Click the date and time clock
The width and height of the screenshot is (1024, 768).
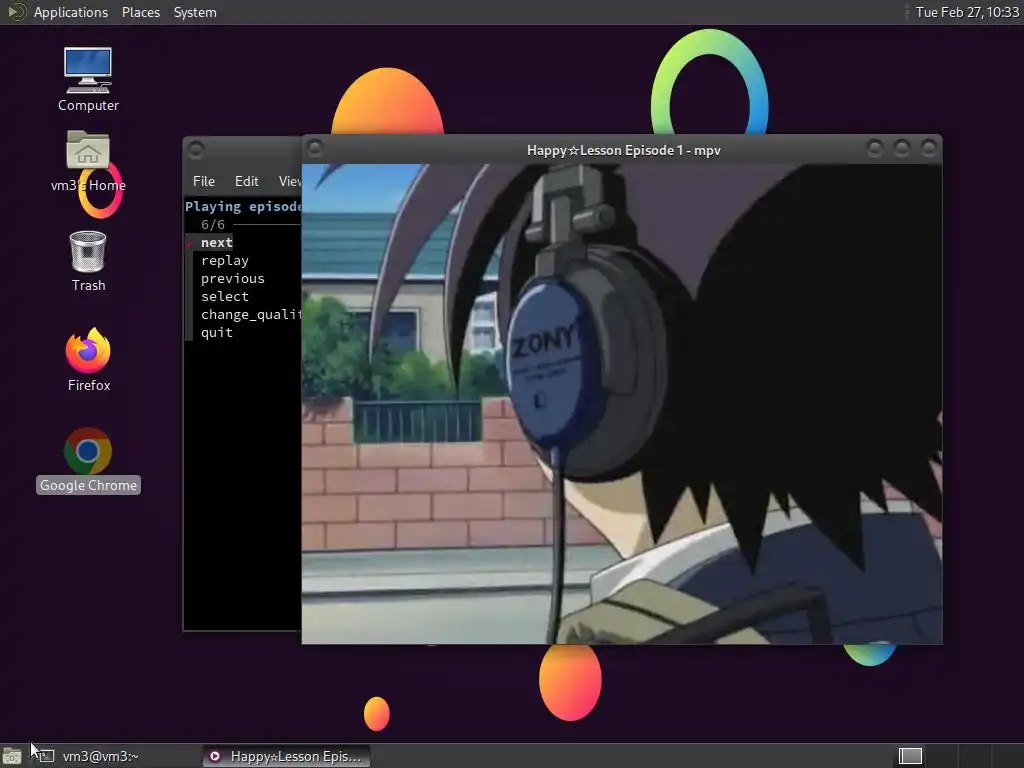[x=967, y=12]
